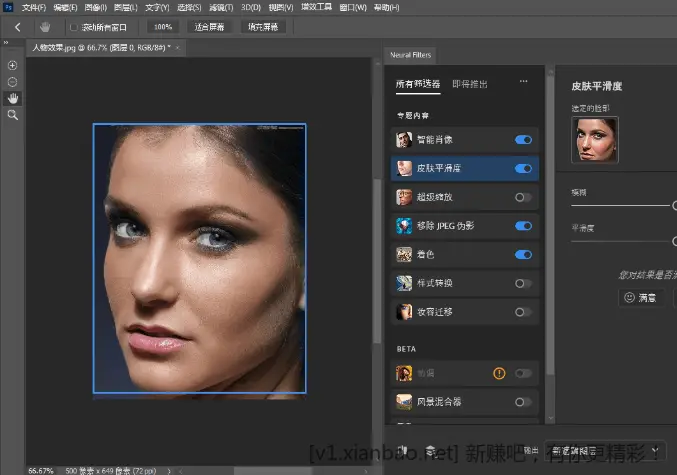Image resolution: width=677 pixels, height=475 pixels.
Task: Select the hand tool icon in options bar
Action: coord(45,27)
